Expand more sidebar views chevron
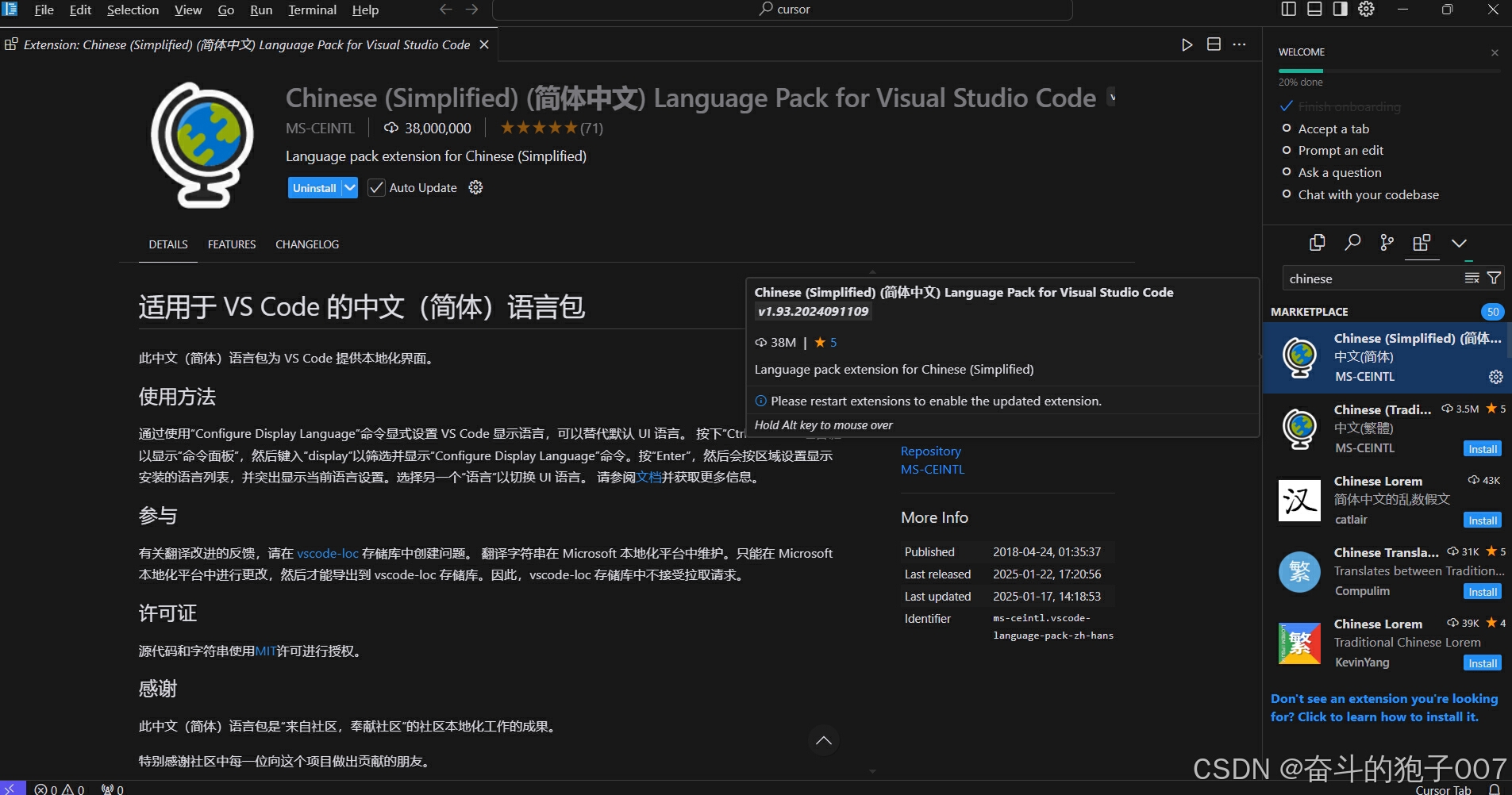The image size is (1512, 795). tap(1459, 243)
